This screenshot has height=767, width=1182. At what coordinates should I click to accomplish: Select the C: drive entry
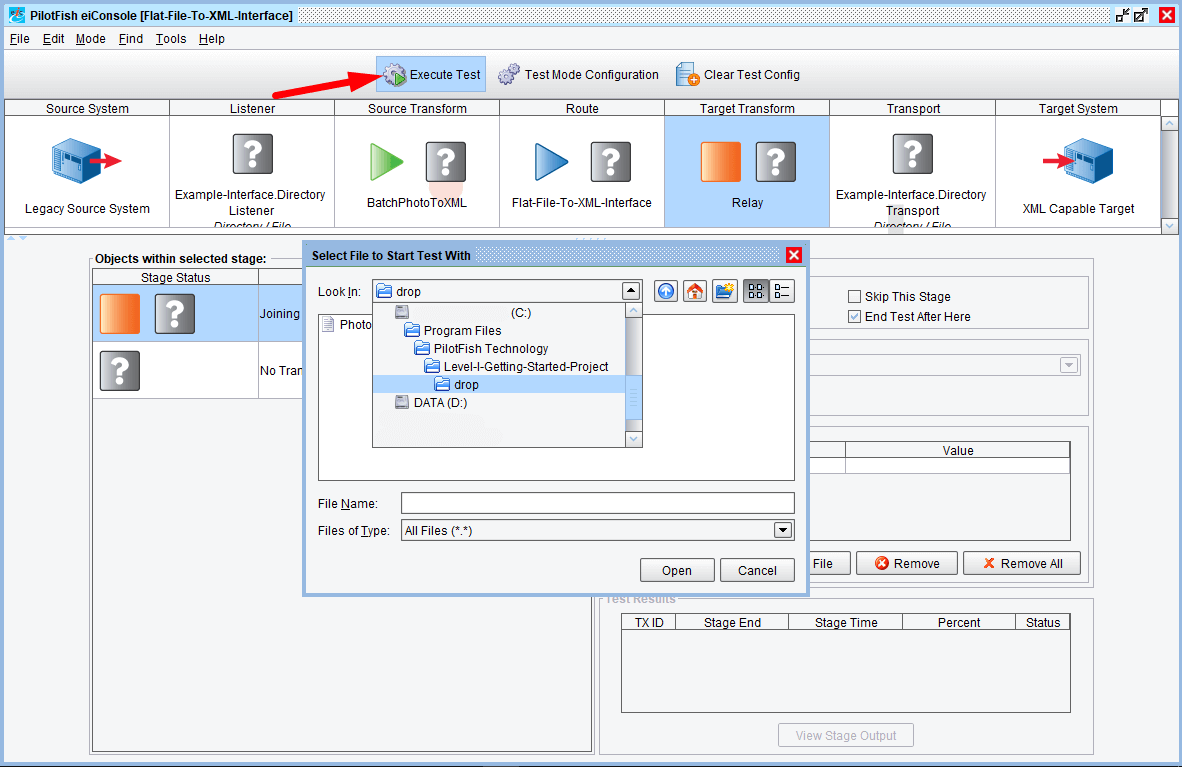tap(499, 312)
